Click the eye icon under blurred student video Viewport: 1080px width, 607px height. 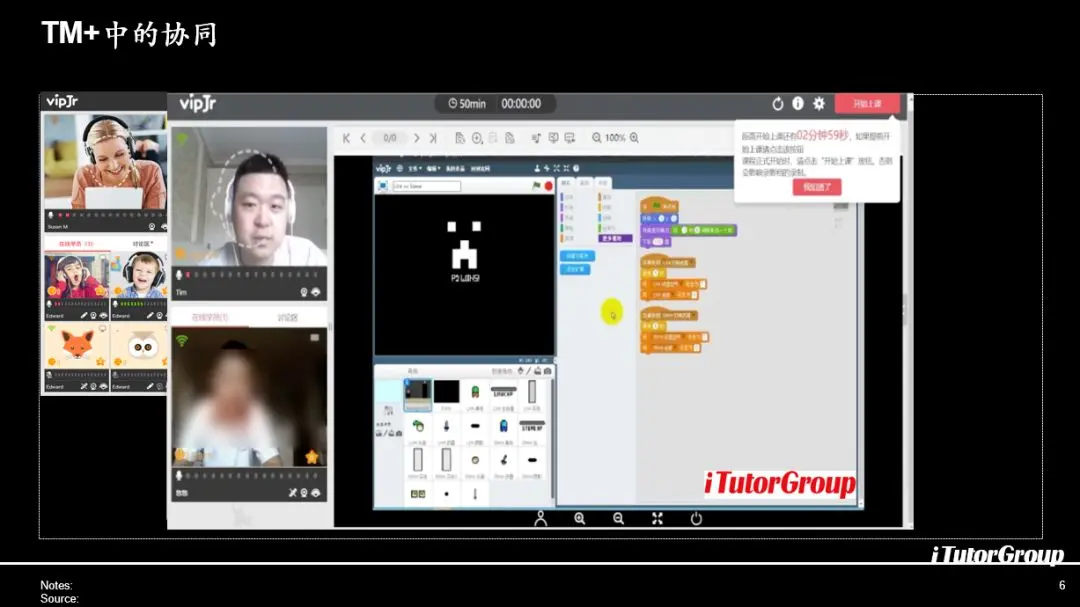pyautogui.click(x=315, y=493)
